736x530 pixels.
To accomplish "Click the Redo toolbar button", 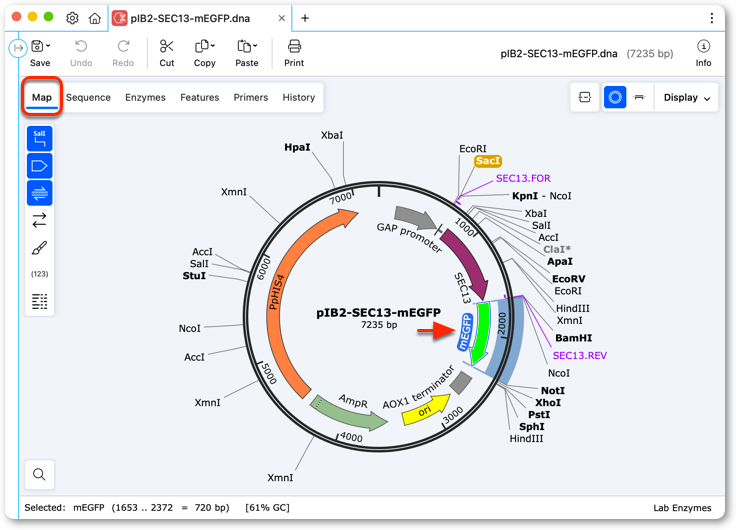I will point(123,53).
